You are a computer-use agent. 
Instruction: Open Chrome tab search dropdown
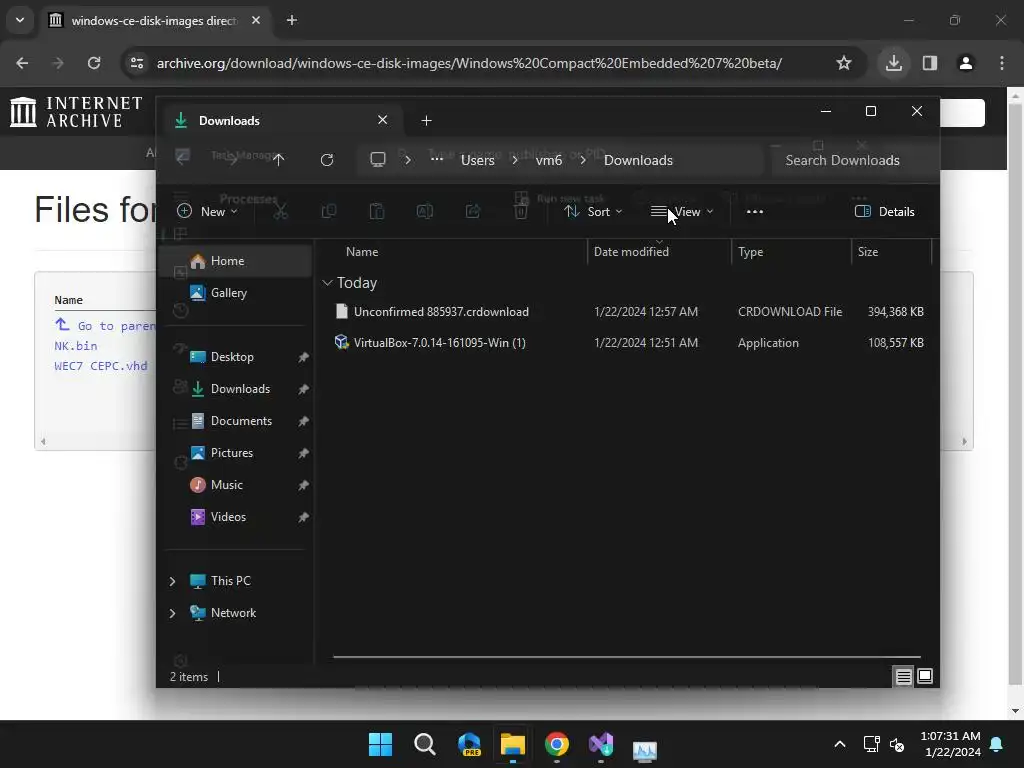(x=20, y=20)
